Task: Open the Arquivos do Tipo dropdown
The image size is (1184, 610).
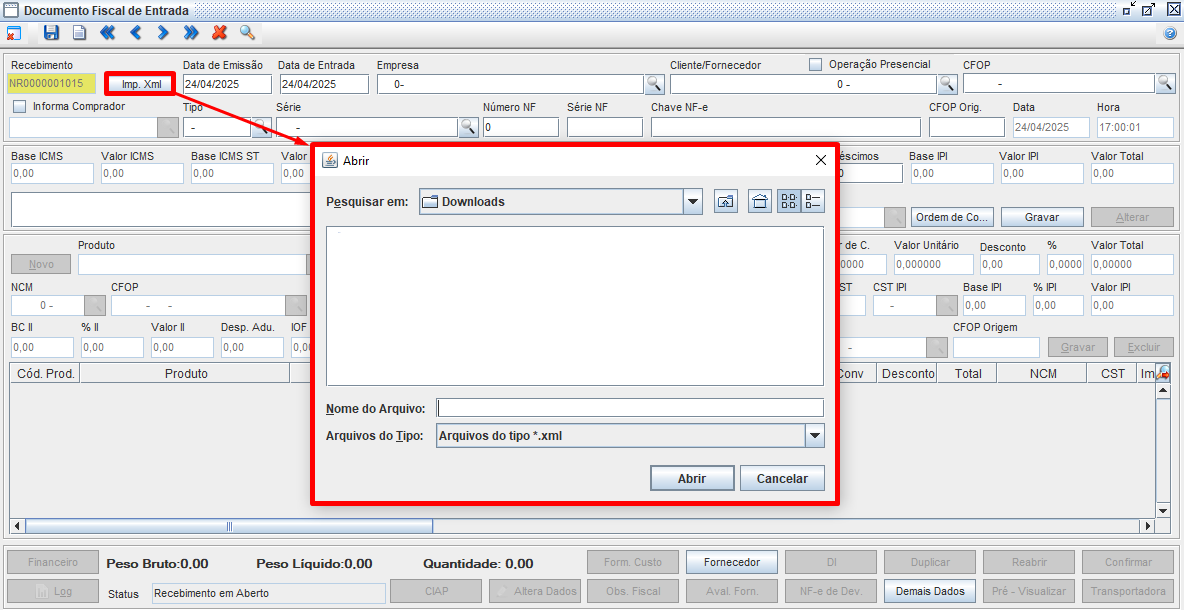Action: point(815,436)
